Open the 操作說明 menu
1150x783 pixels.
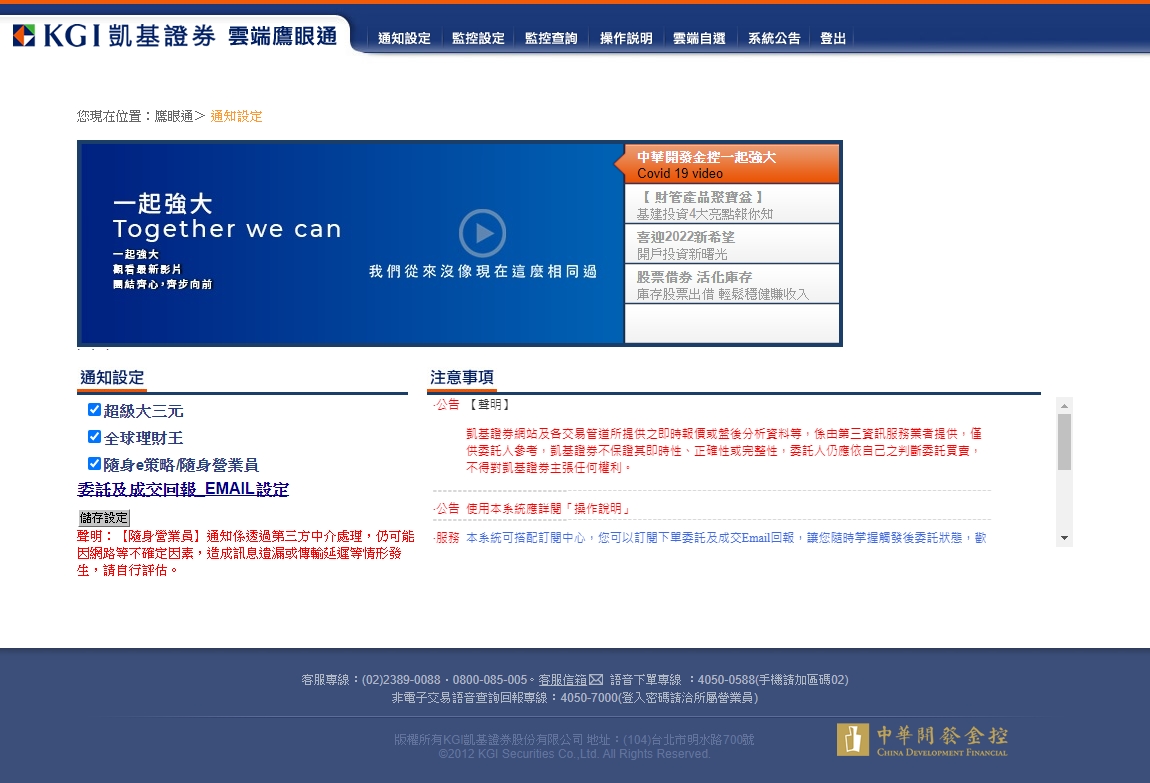click(x=626, y=38)
